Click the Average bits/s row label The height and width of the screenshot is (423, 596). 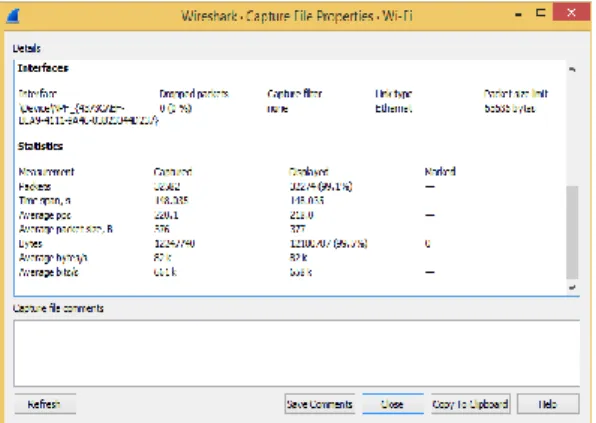click(48, 272)
